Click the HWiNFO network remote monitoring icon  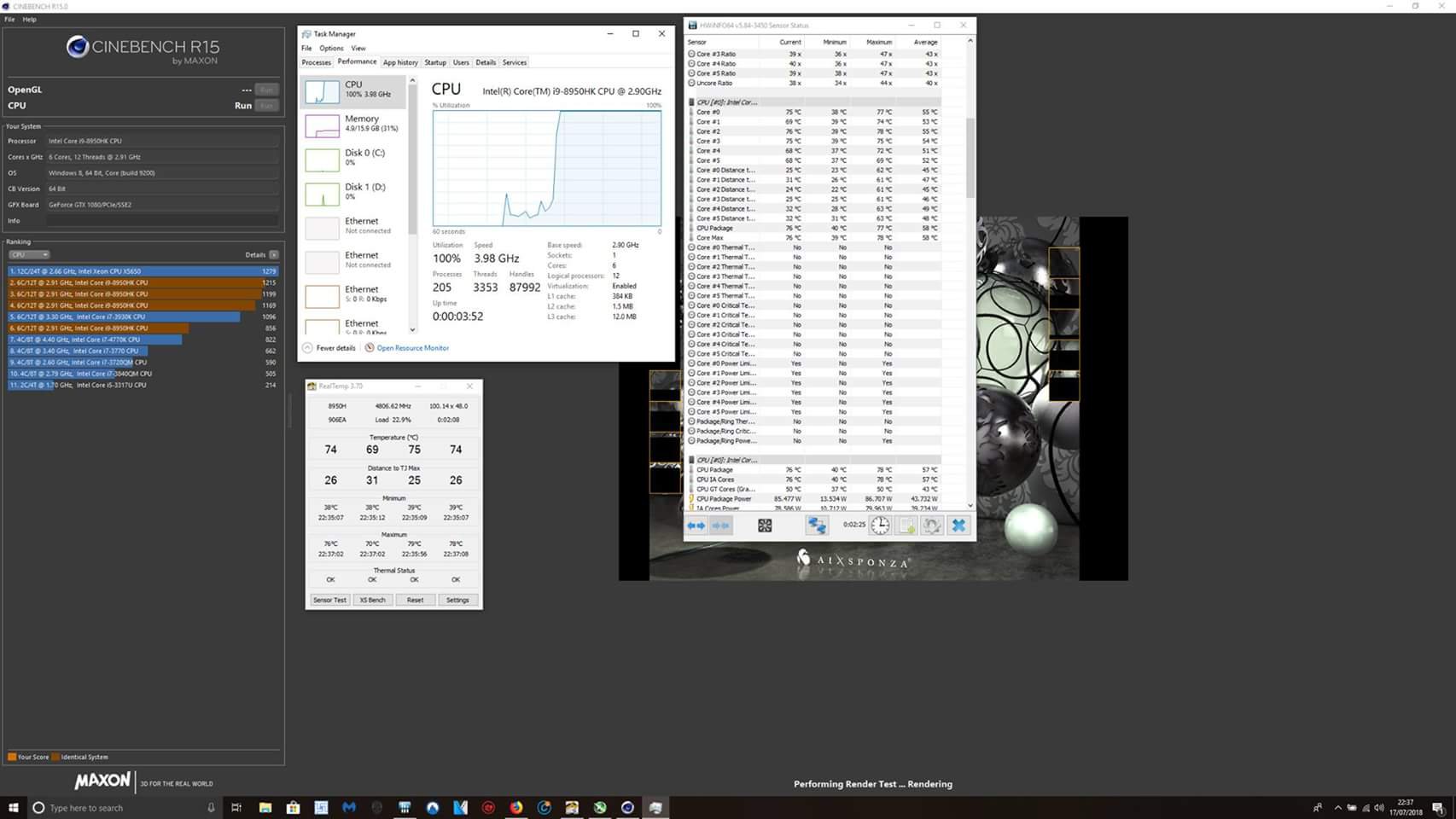817,526
